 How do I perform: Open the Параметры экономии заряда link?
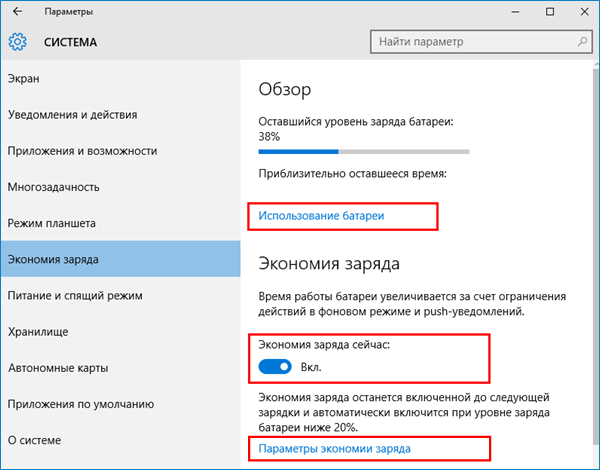334,448
